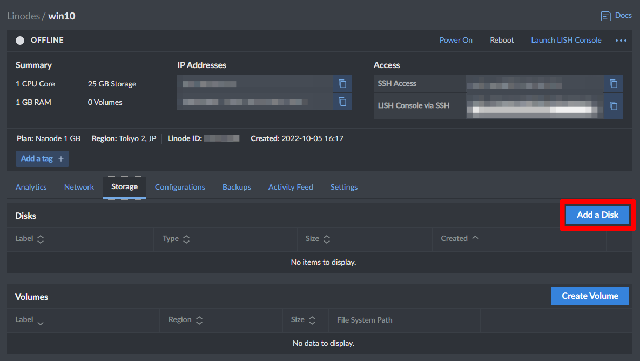The image size is (640, 361).
Task: Open the more actions ellipsis menu
Action: tap(621, 40)
